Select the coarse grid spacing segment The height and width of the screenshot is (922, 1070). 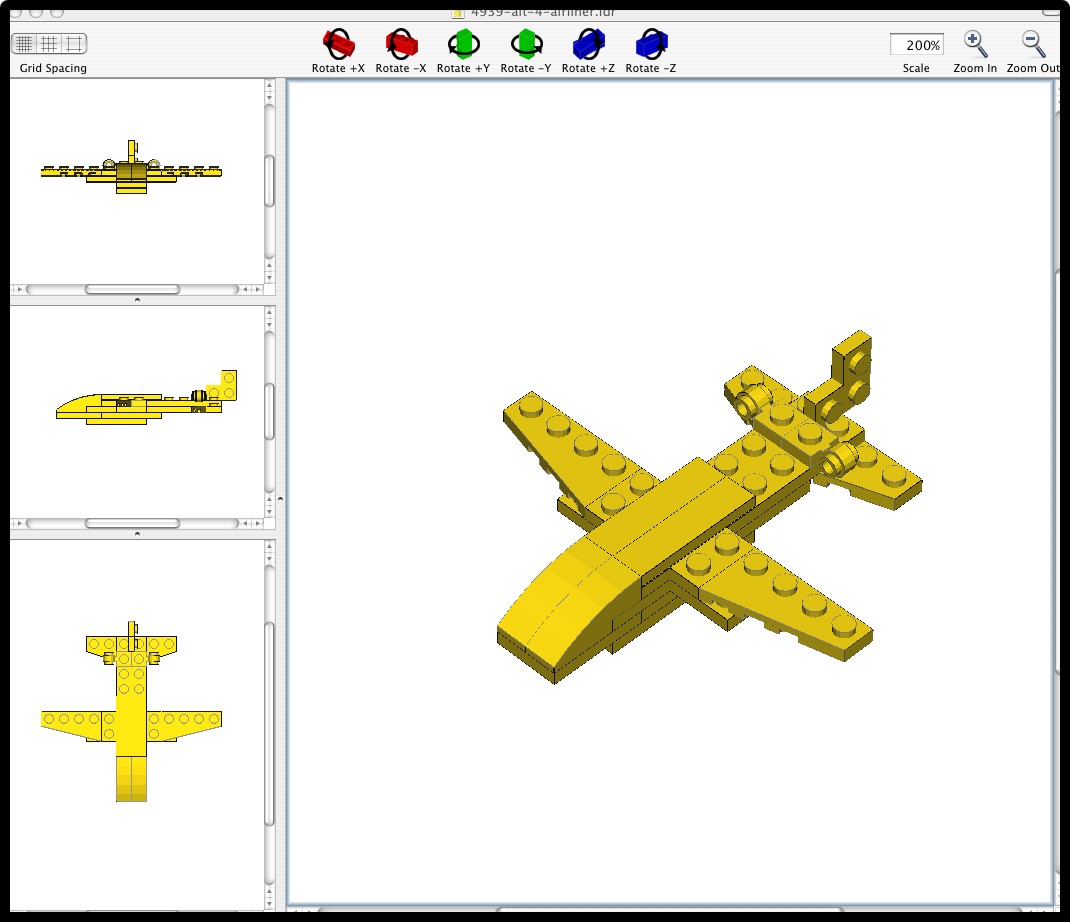click(x=74, y=44)
